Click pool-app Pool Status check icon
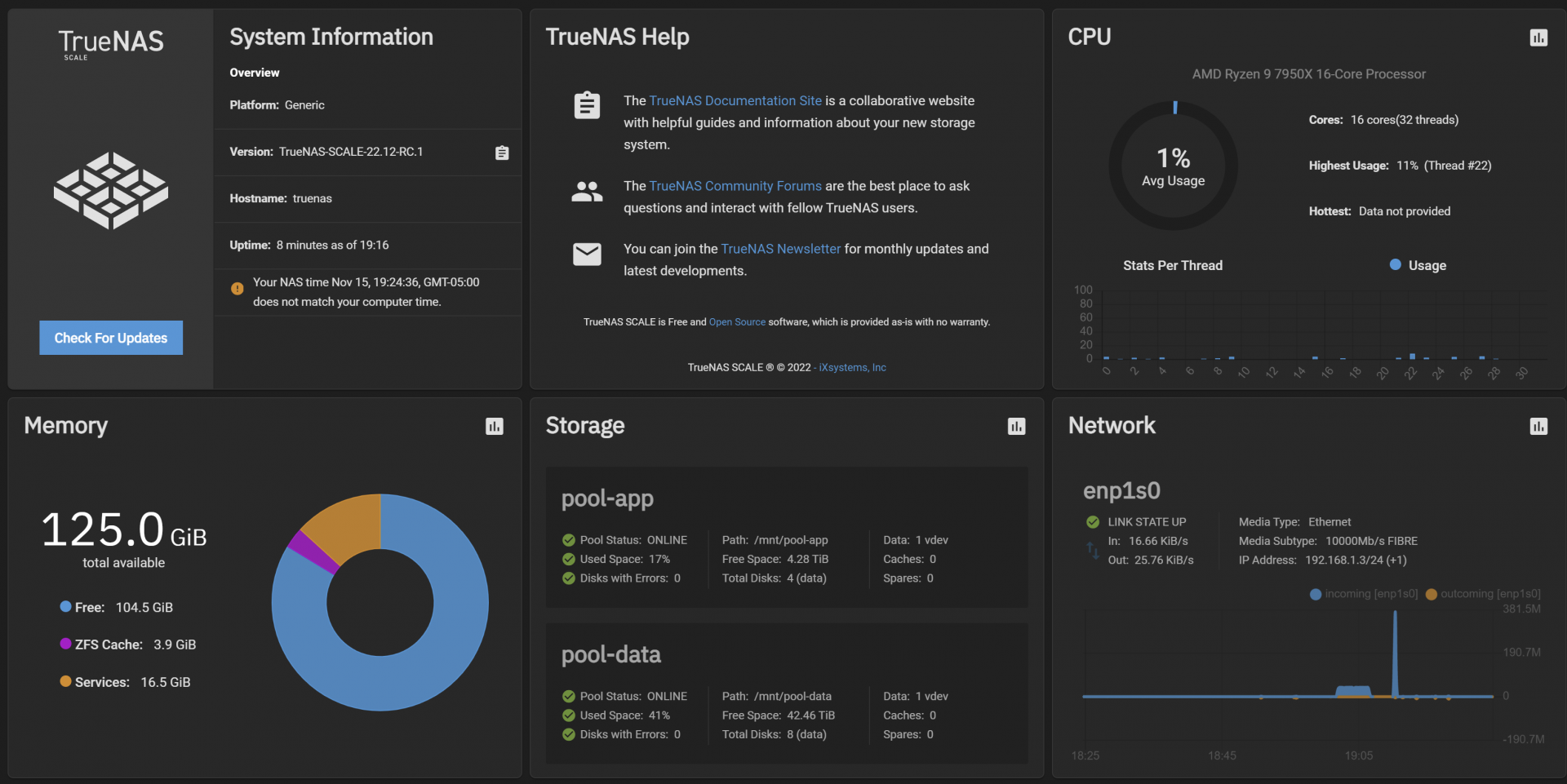This screenshot has height=784, width=1567. [x=569, y=540]
